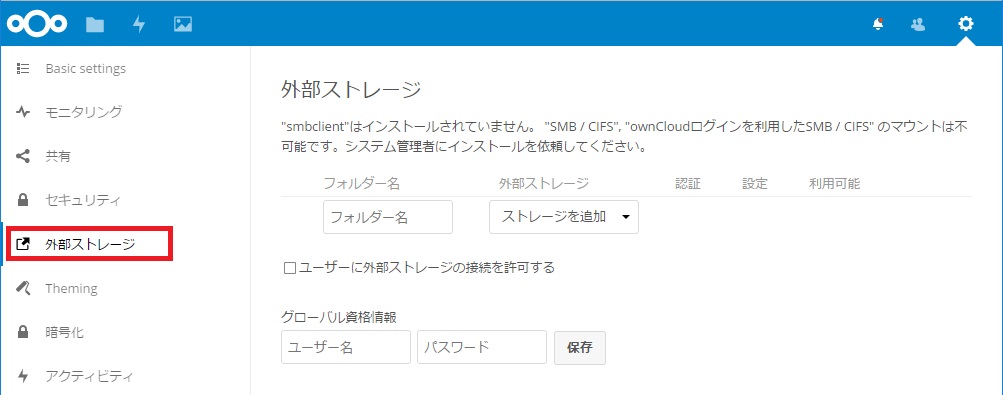The height and width of the screenshot is (395, 1003).
Task: Click the 外部ストレージ column header
Action: pos(543,184)
